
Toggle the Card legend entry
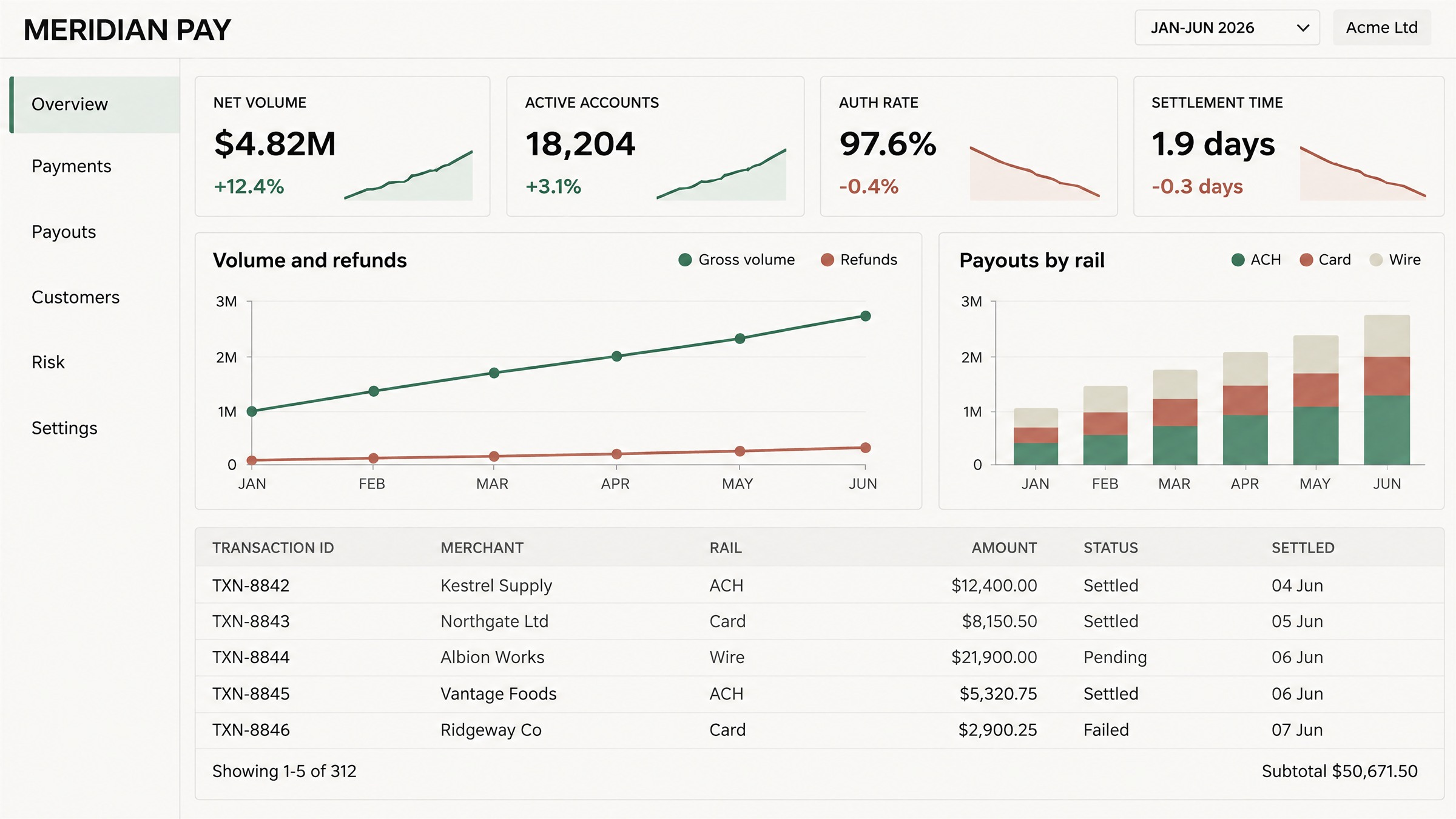(1326, 260)
